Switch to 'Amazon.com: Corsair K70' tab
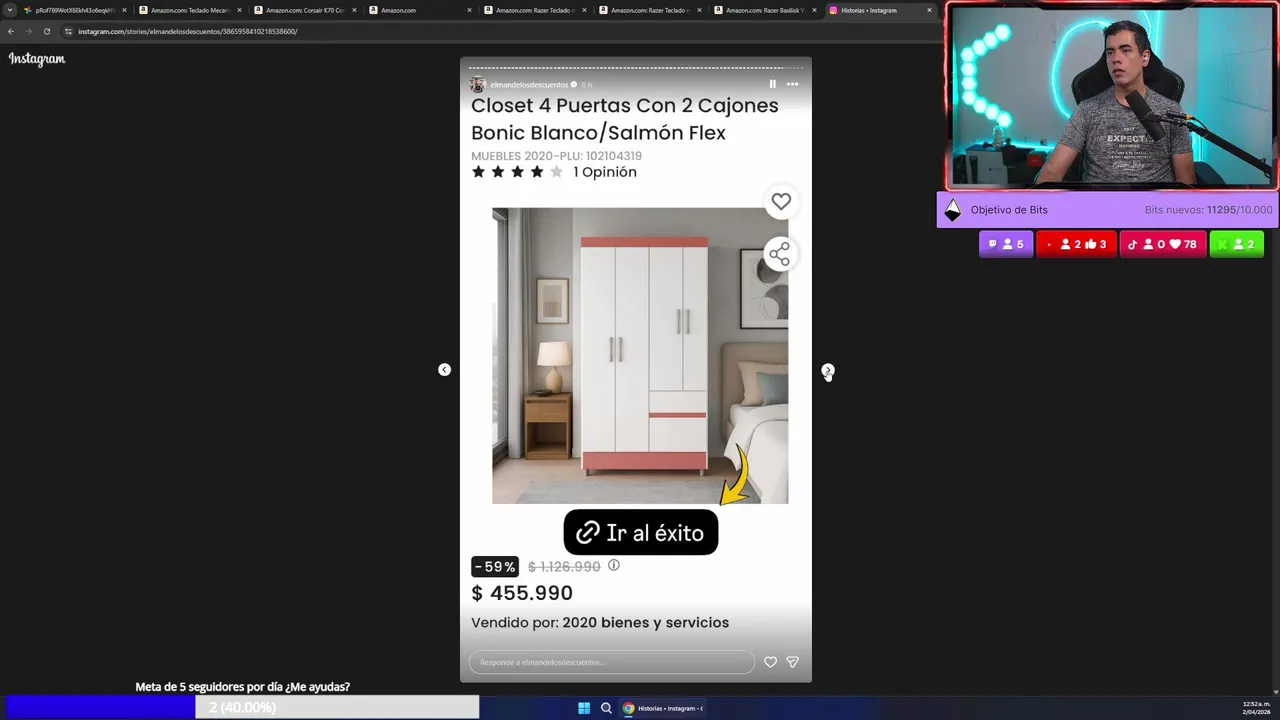Image resolution: width=1280 pixels, height=720 pixels. point(303,10)
